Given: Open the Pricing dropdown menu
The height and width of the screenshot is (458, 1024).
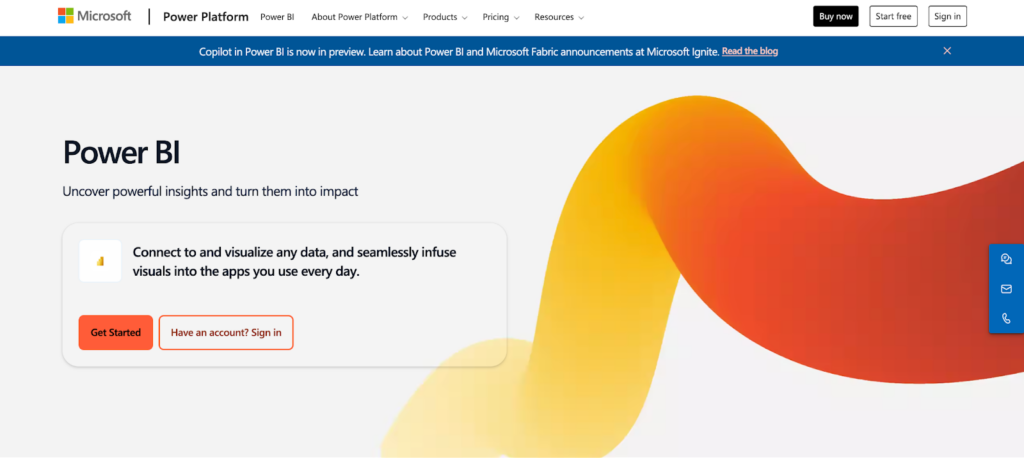Looking at the screenshot, I should tap(501, 17).
